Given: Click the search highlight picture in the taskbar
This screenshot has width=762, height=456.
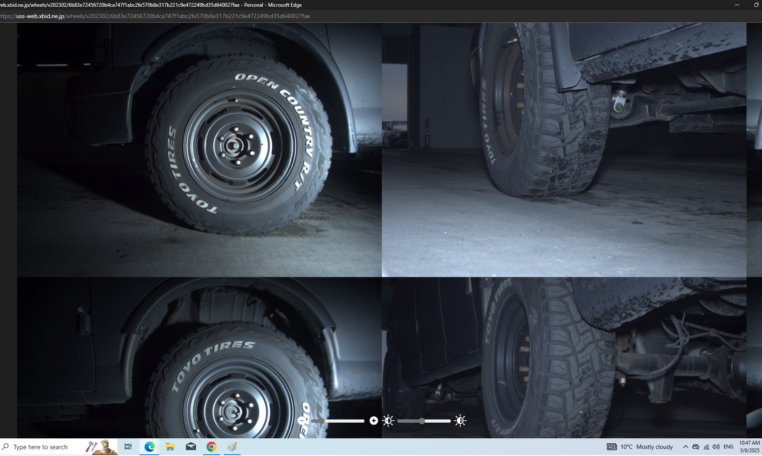Looking at the screenshot, I should pyautogui.click(x=101, y=447).
